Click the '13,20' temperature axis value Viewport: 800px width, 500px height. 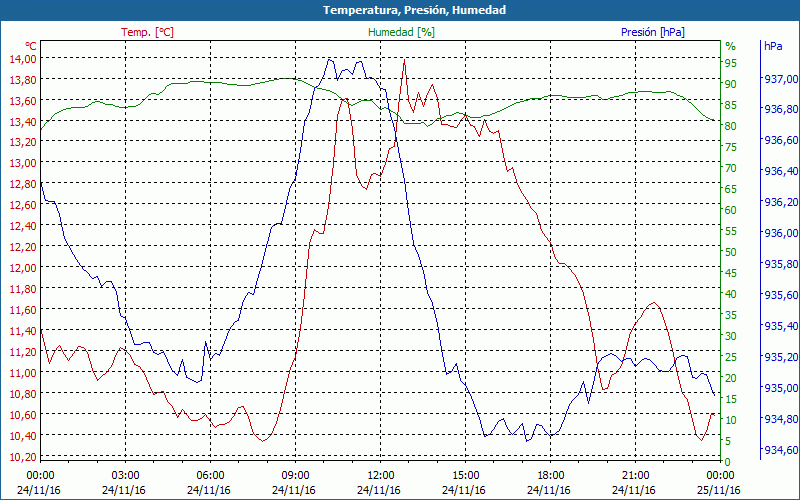pyautogui.click(x=23, y=141)
